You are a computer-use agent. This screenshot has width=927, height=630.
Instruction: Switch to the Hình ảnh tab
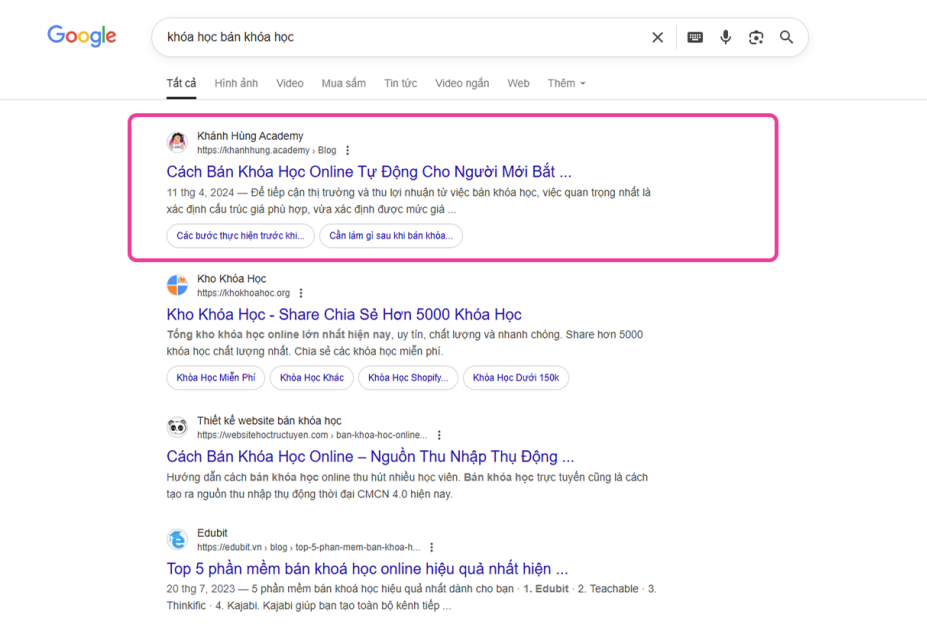point(236,83)
